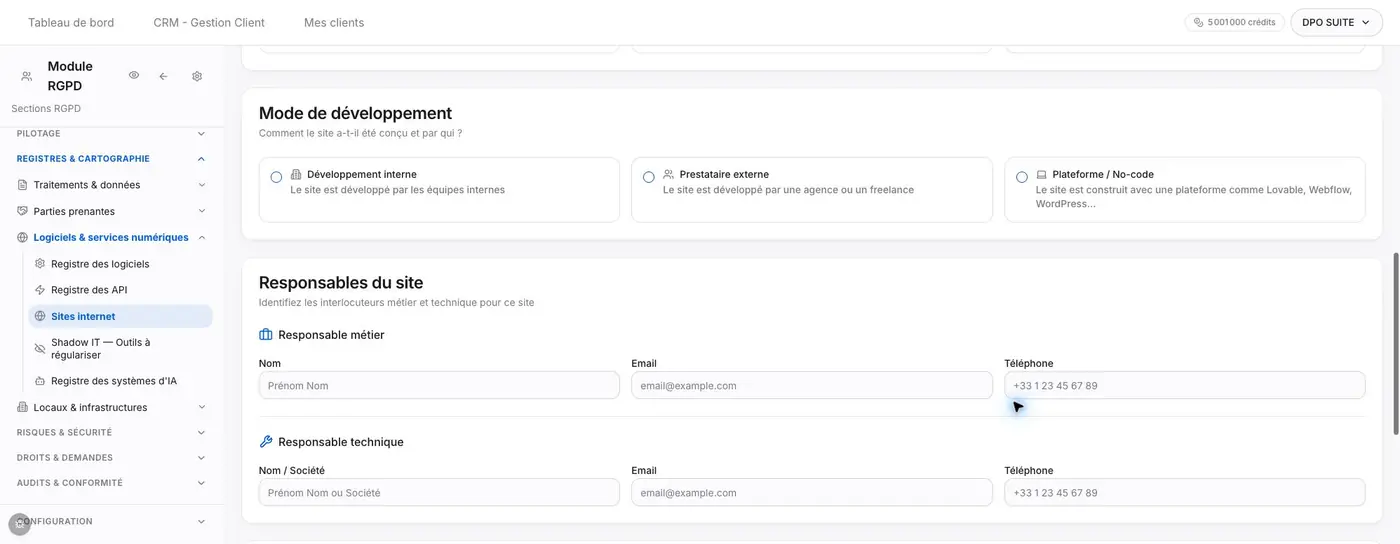1400x544 pixels.
Task: Click the globe icon for Logiciels & services numériques
Action: (23, 238)
